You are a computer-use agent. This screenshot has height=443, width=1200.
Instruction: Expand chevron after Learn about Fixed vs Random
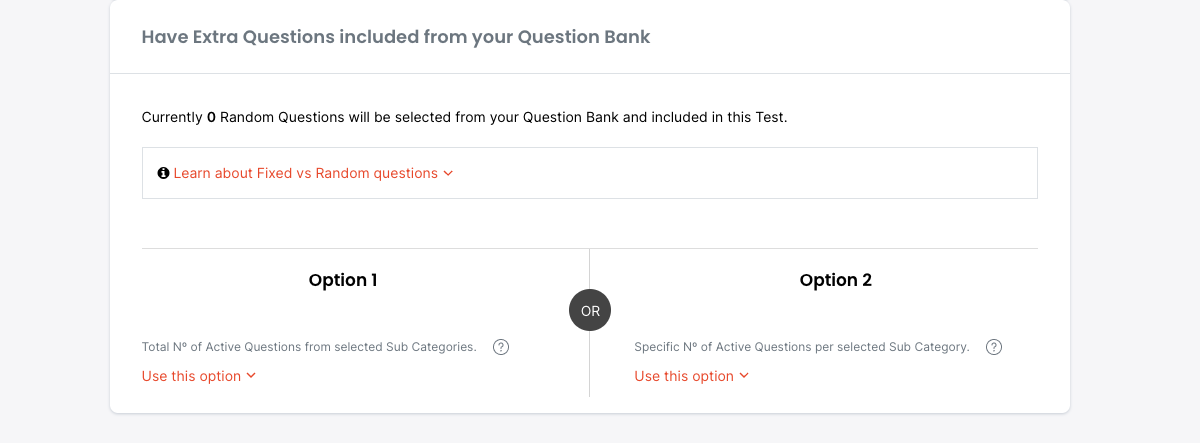449,173
